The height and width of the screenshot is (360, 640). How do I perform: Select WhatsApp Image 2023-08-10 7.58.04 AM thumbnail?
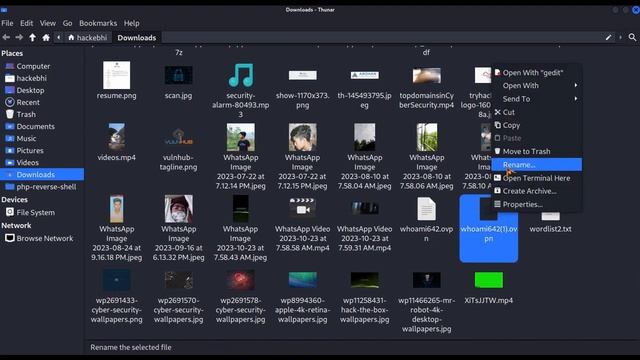[364, 137]
